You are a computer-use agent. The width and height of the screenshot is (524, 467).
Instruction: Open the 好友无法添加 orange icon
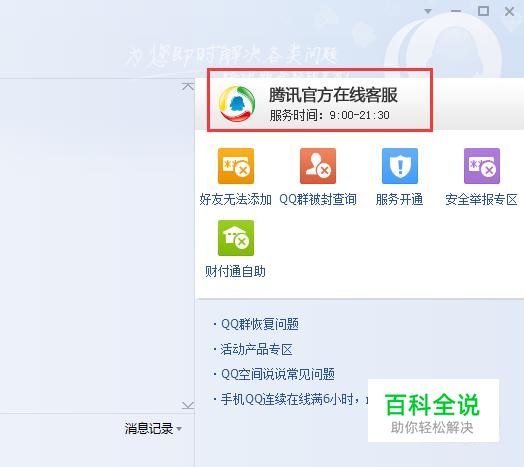pos(236,166)
